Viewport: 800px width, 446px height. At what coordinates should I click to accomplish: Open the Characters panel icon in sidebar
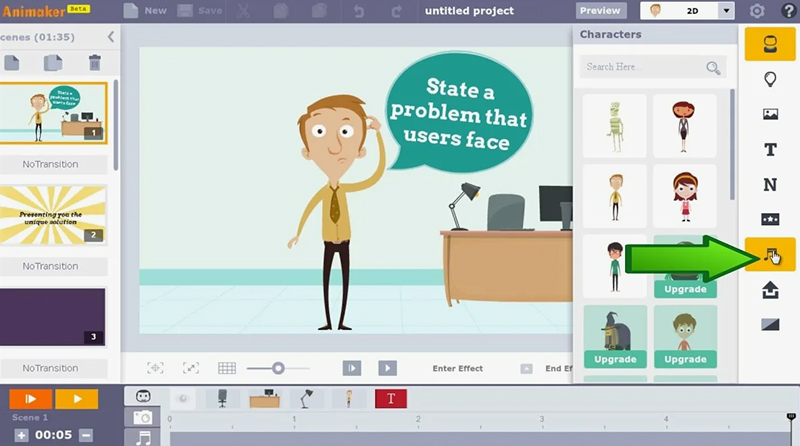(770, 44)
